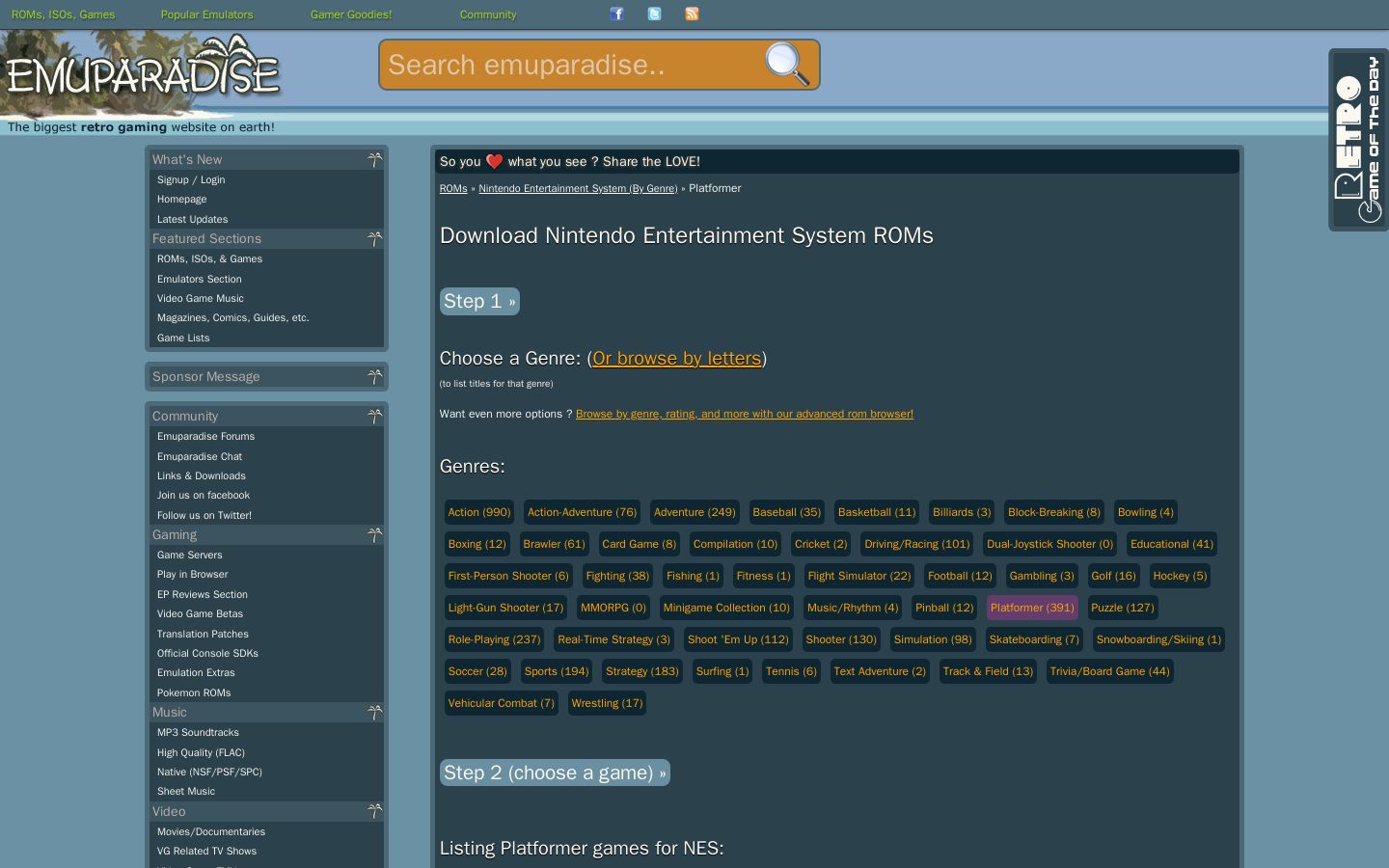Select the Role-Playing (237) genre
Screen dimensions: 1389x868
(495, 639)
